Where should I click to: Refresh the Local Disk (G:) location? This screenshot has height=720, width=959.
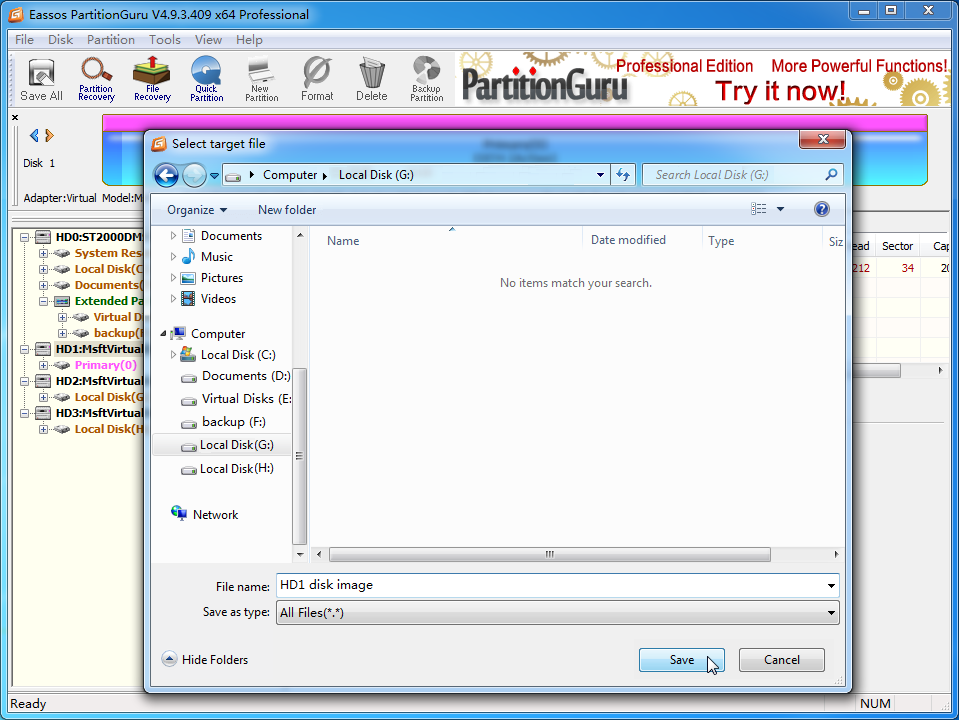tap(623, 175)
